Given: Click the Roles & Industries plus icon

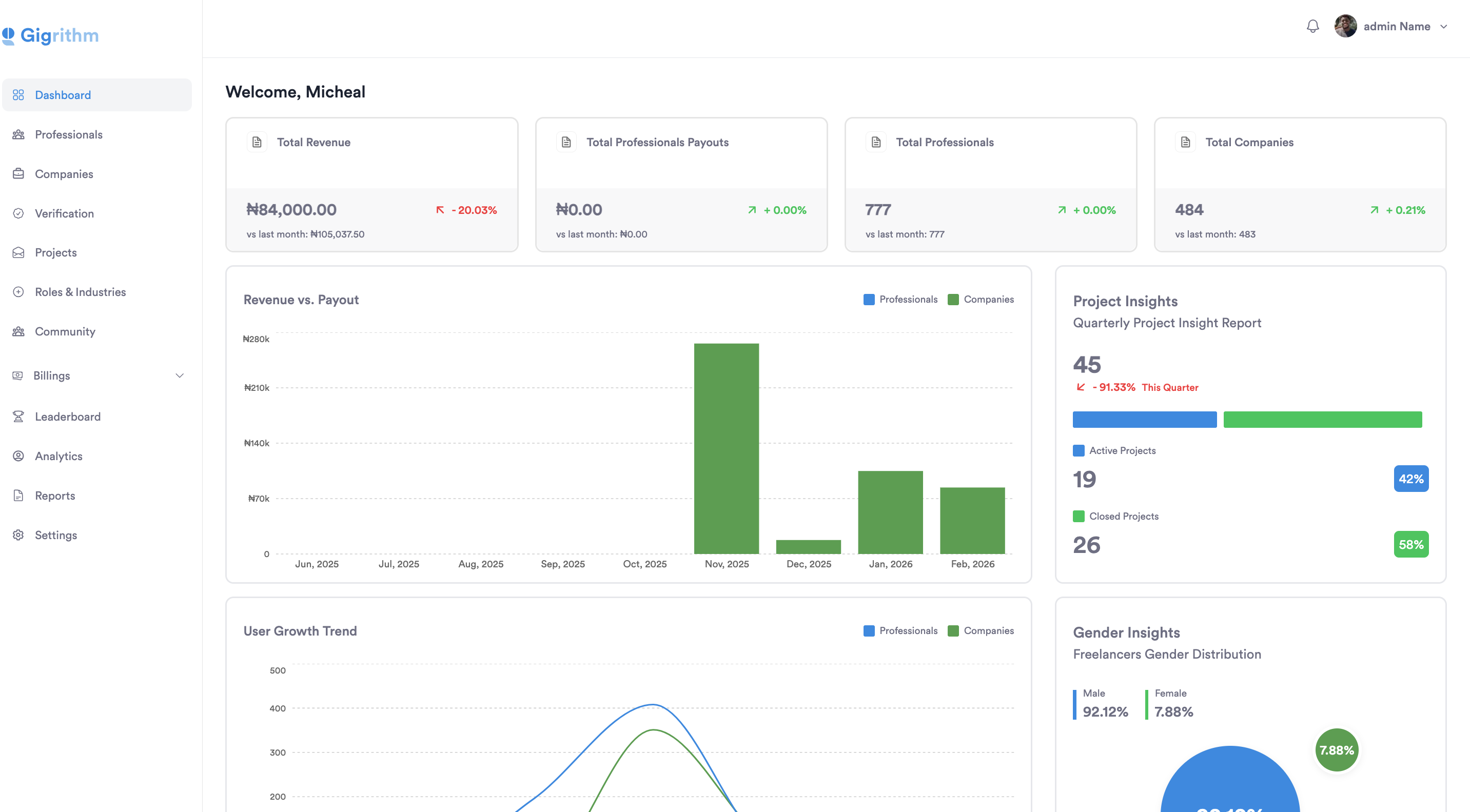Looking at the screenshot, I should point(18,291).
